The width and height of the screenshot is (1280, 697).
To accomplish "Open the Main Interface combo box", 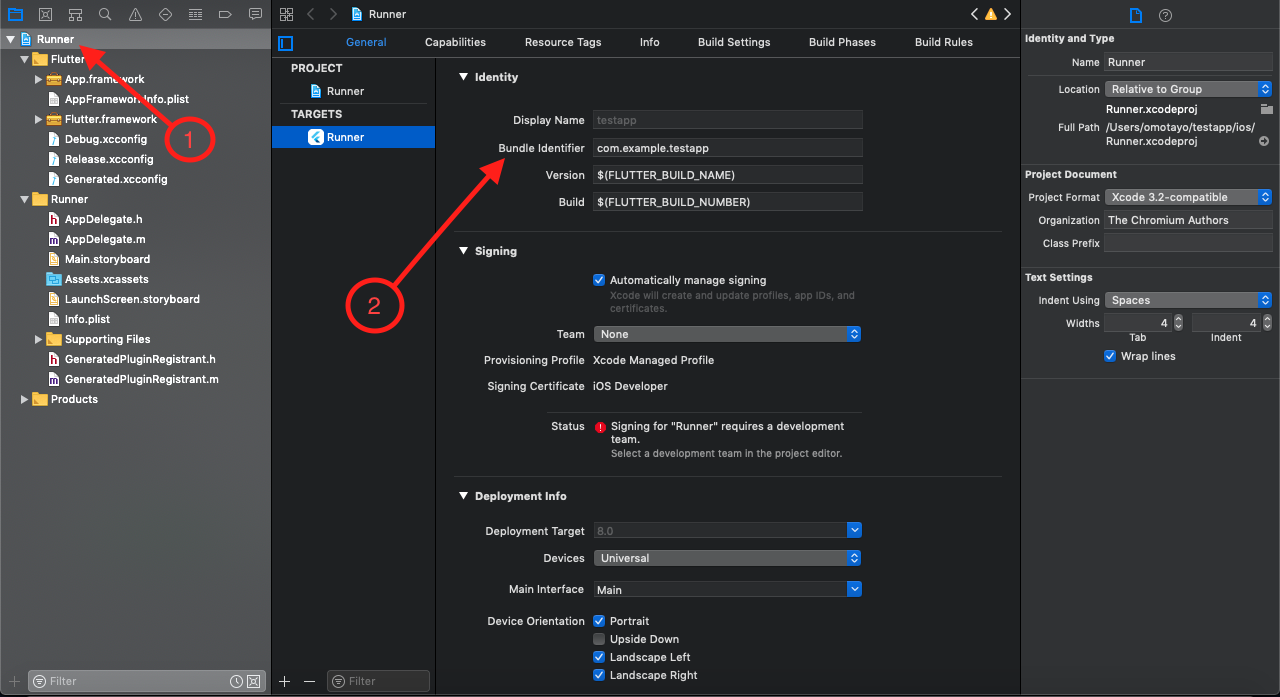I will coord(728,590).
